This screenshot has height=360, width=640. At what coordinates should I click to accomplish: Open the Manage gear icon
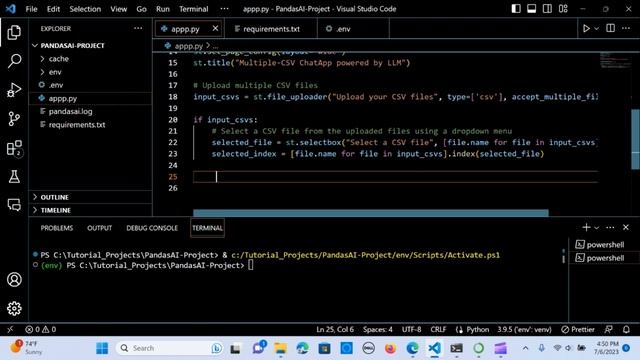point(14,309)
